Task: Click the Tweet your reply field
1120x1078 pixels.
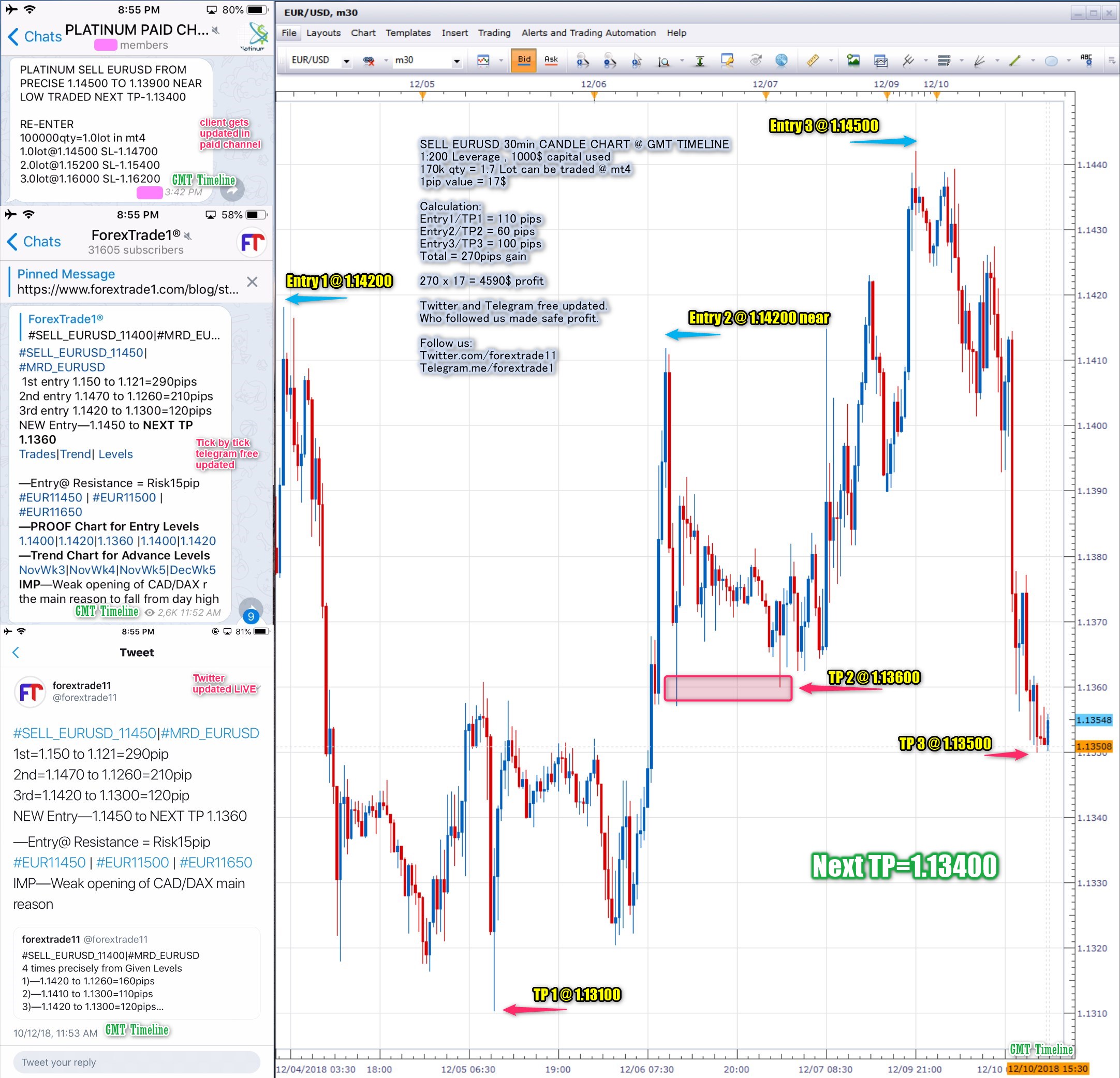Action: (x=137, y=1062)
